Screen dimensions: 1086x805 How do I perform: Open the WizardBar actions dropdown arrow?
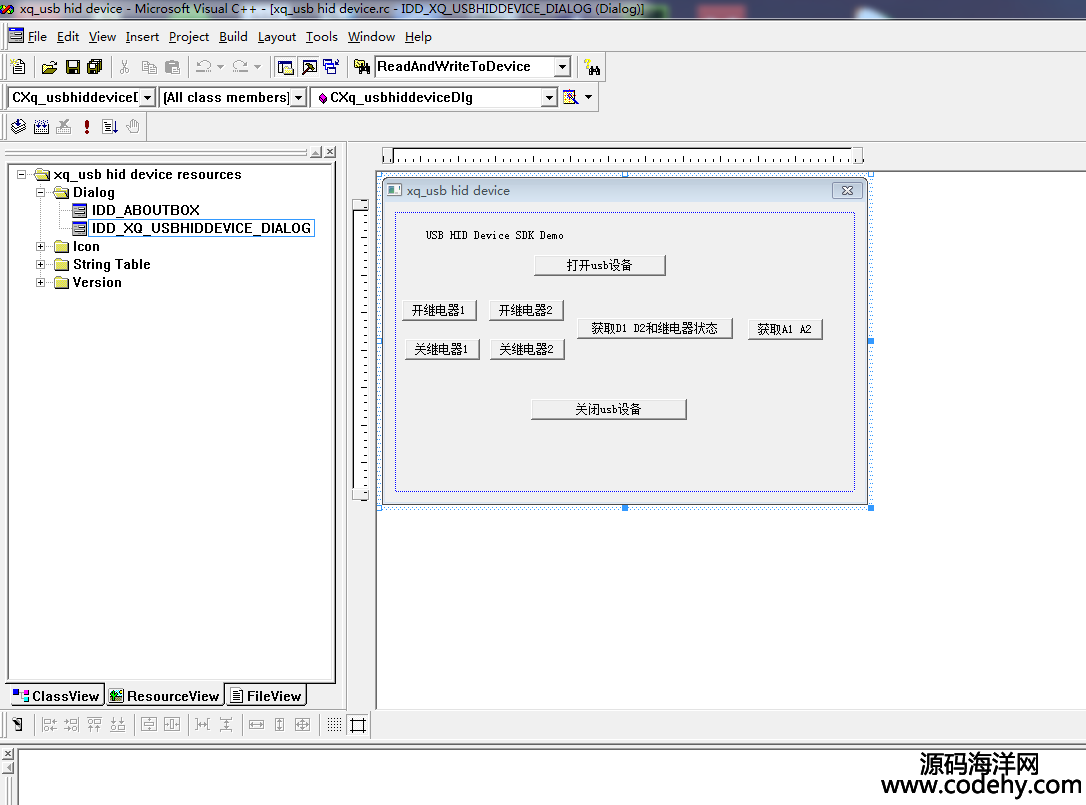589,97
